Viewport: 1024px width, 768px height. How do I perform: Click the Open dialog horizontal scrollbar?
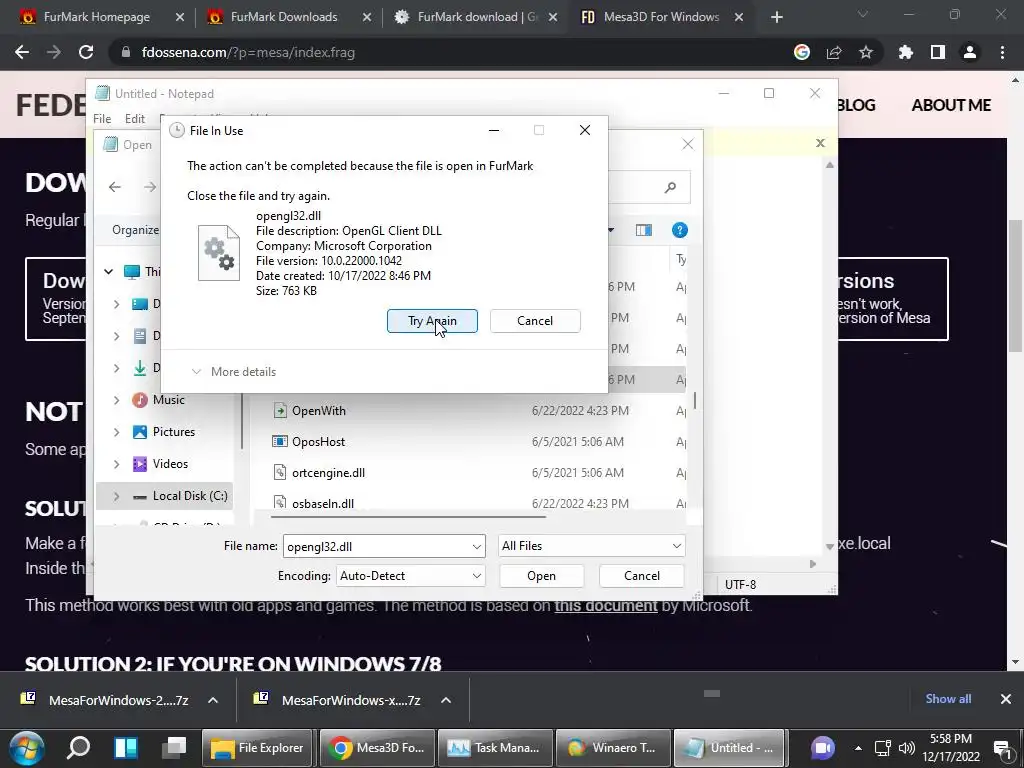coord(408,517)
